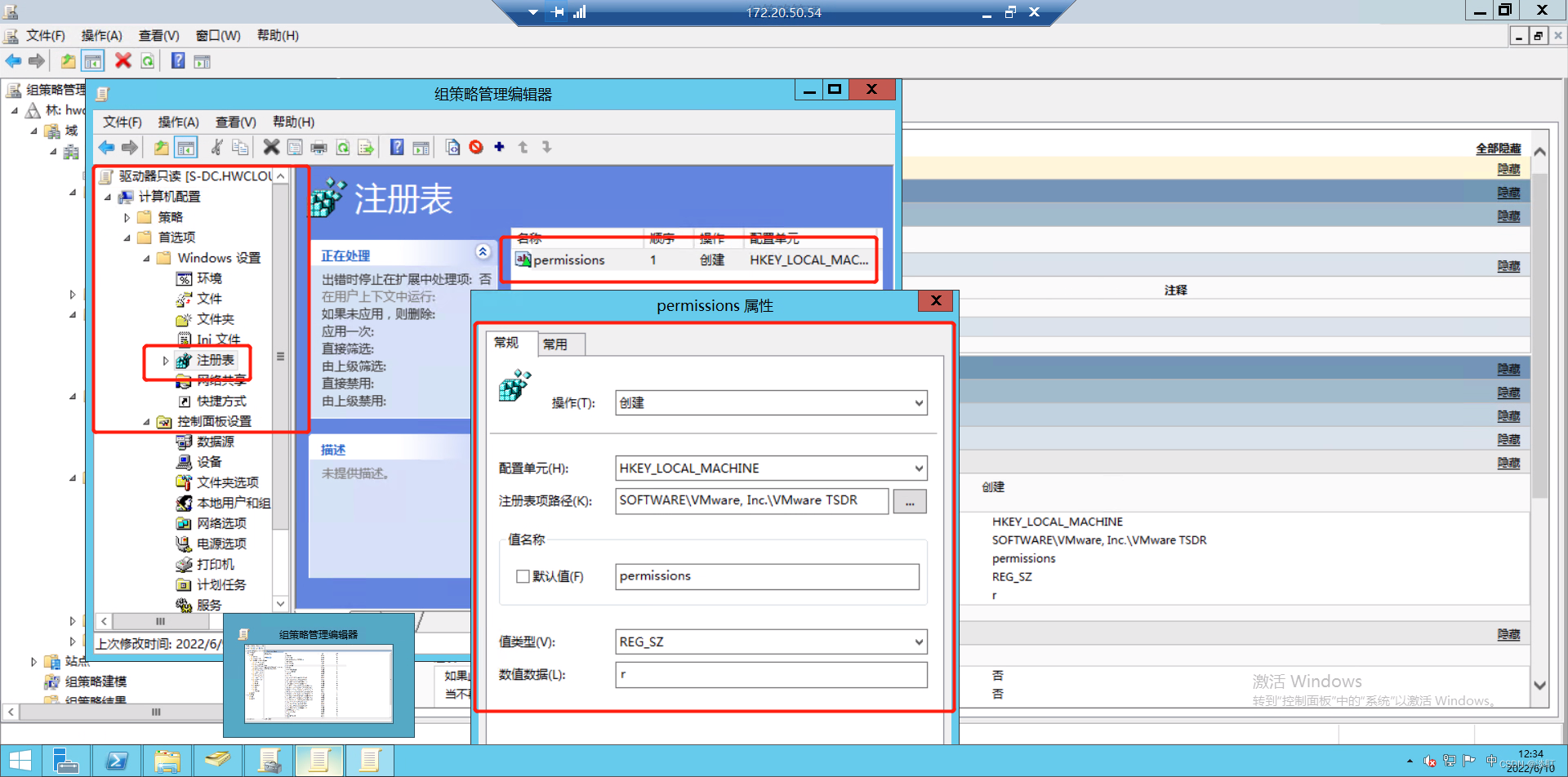Click the blue plus add icon in editor toolbar
This screenshot has height=777, width=1568.
(x=499, y=147)
